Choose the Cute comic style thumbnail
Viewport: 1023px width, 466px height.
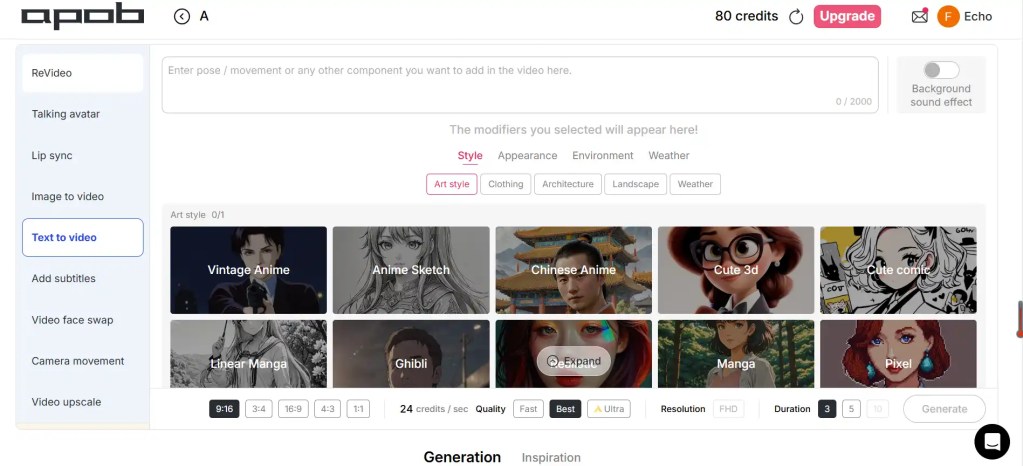pos(898,270)
